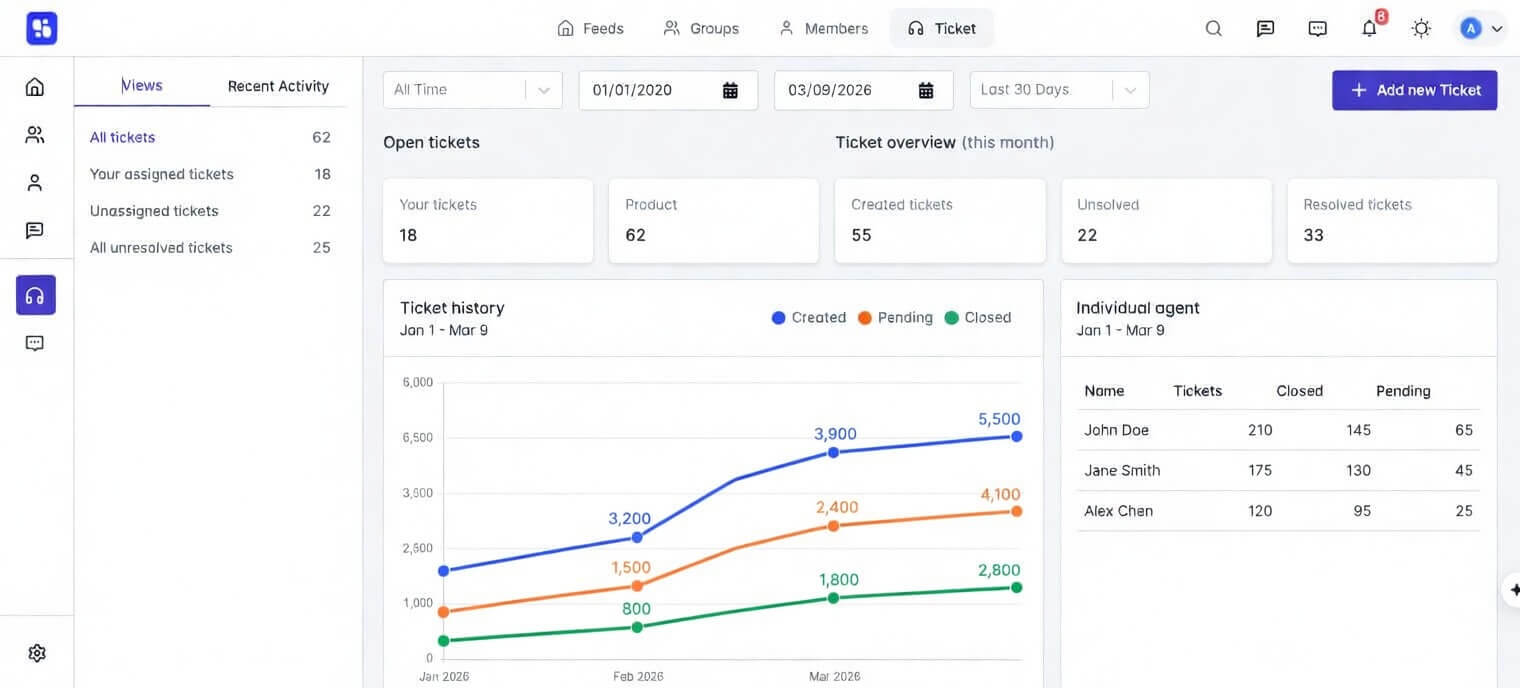Screen dimensions: 1520x688
Task: Open the groups icon in left sidebar
Action: (x=35, y=135)
